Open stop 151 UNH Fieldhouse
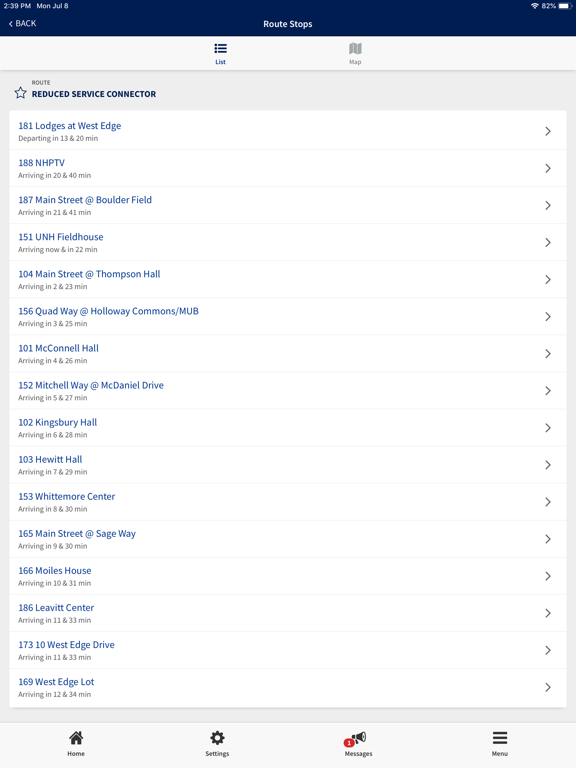The image size is (576, 768). (288, 242)
